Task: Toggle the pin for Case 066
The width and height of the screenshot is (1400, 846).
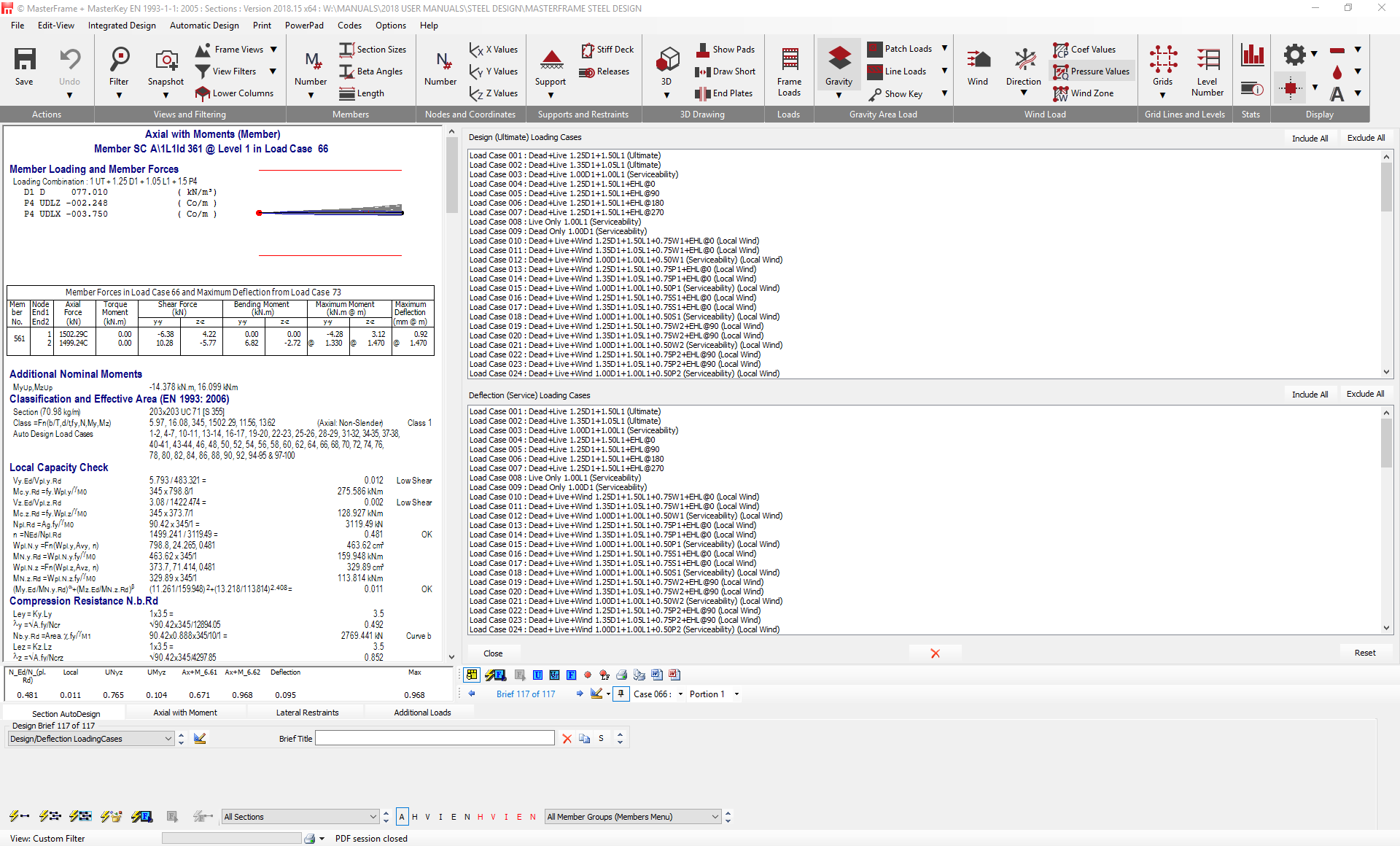Action: [x=621, y=694]
